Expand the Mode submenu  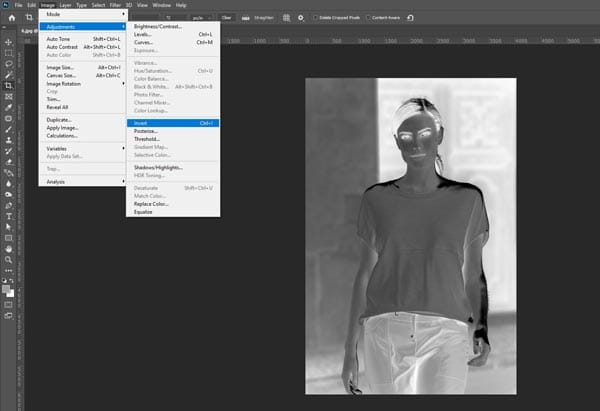(83, 14)
